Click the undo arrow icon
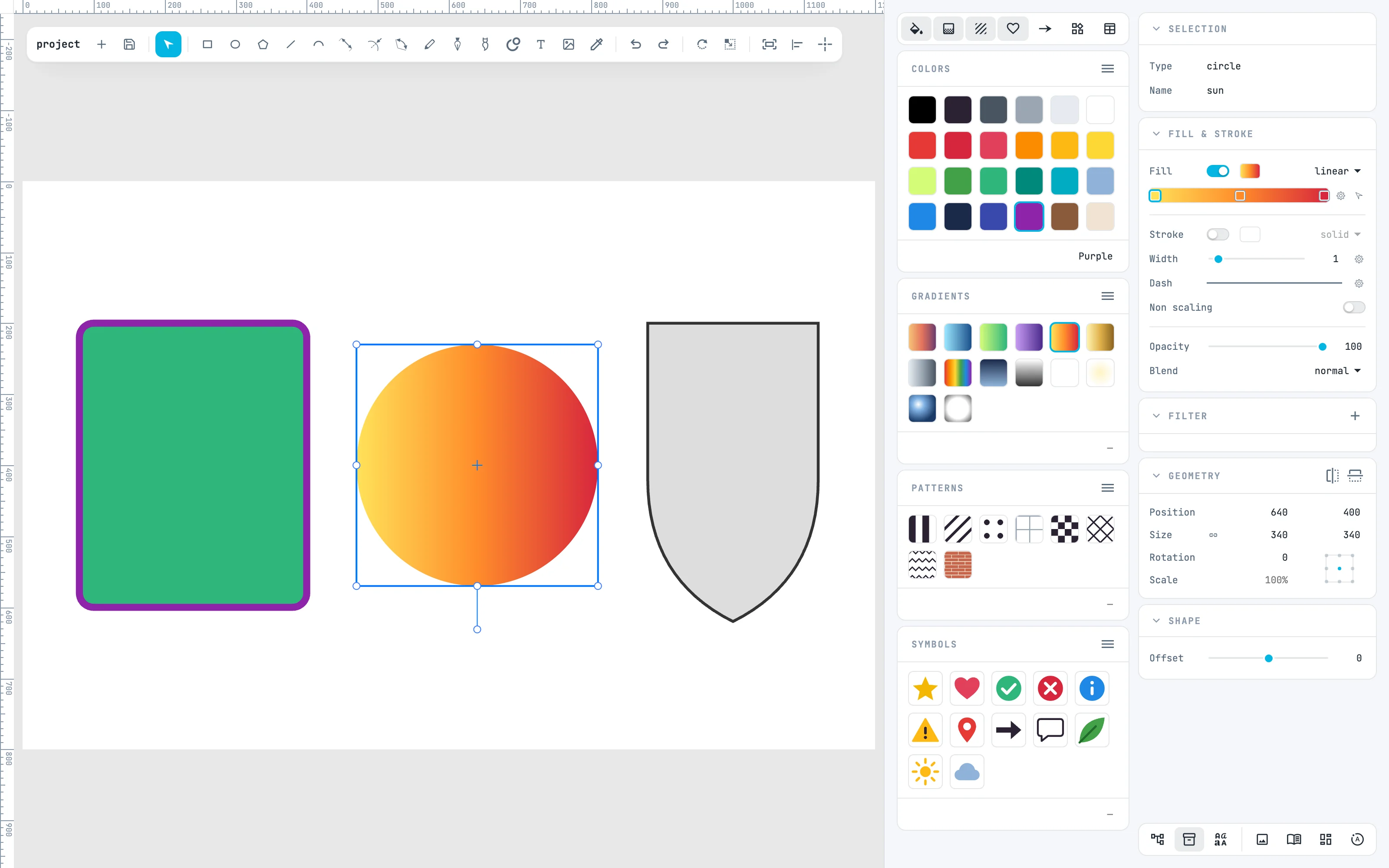This screenshot has height=868, width=1389. pyautogui.click(x=635, y=44)
